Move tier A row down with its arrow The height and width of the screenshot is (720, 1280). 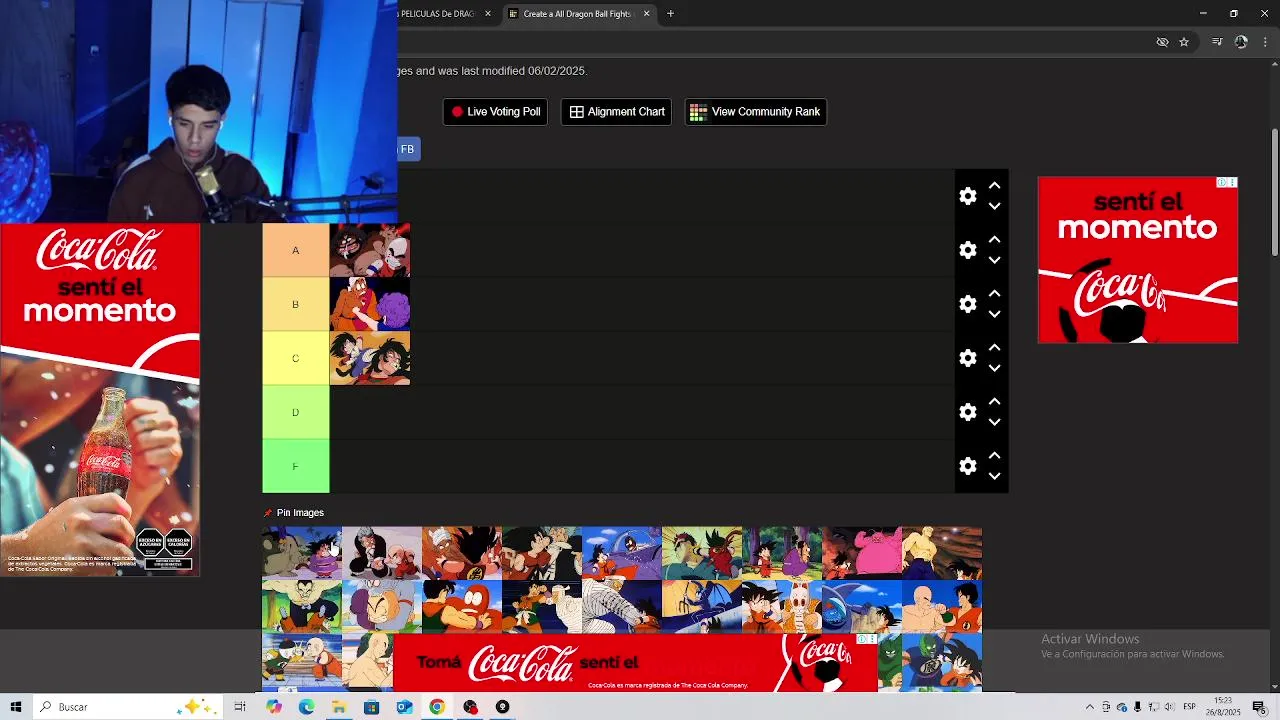coord(994,260)
